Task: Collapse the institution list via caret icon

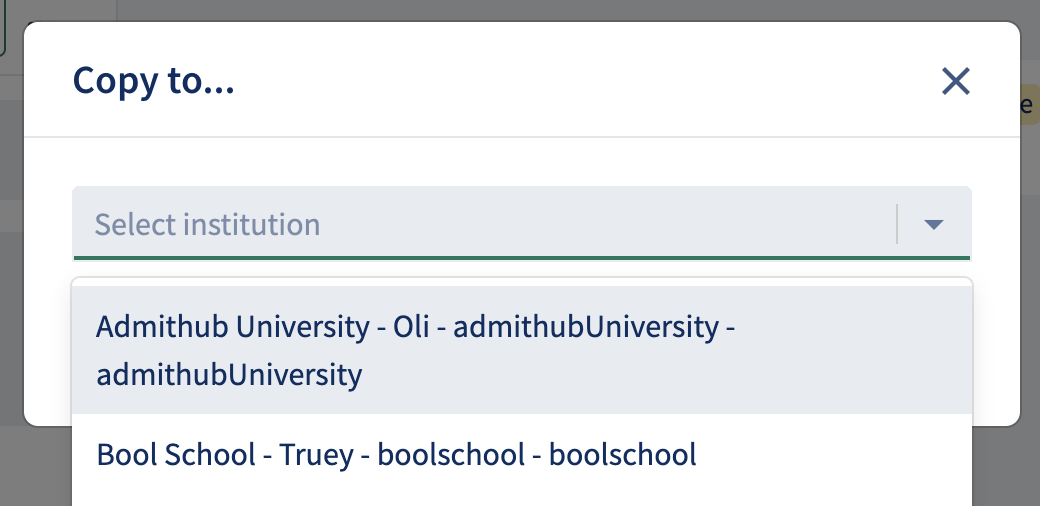Action: pos(934,224)
